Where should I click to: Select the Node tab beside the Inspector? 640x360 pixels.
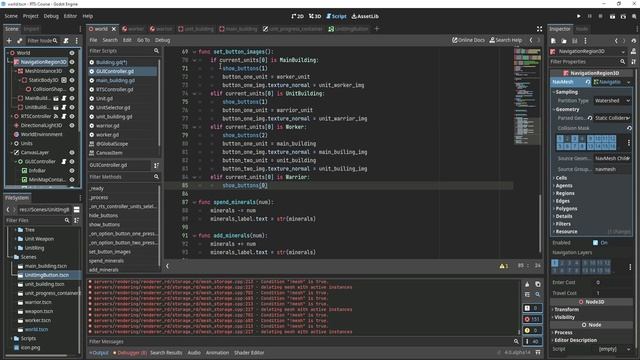coord(582,29)
